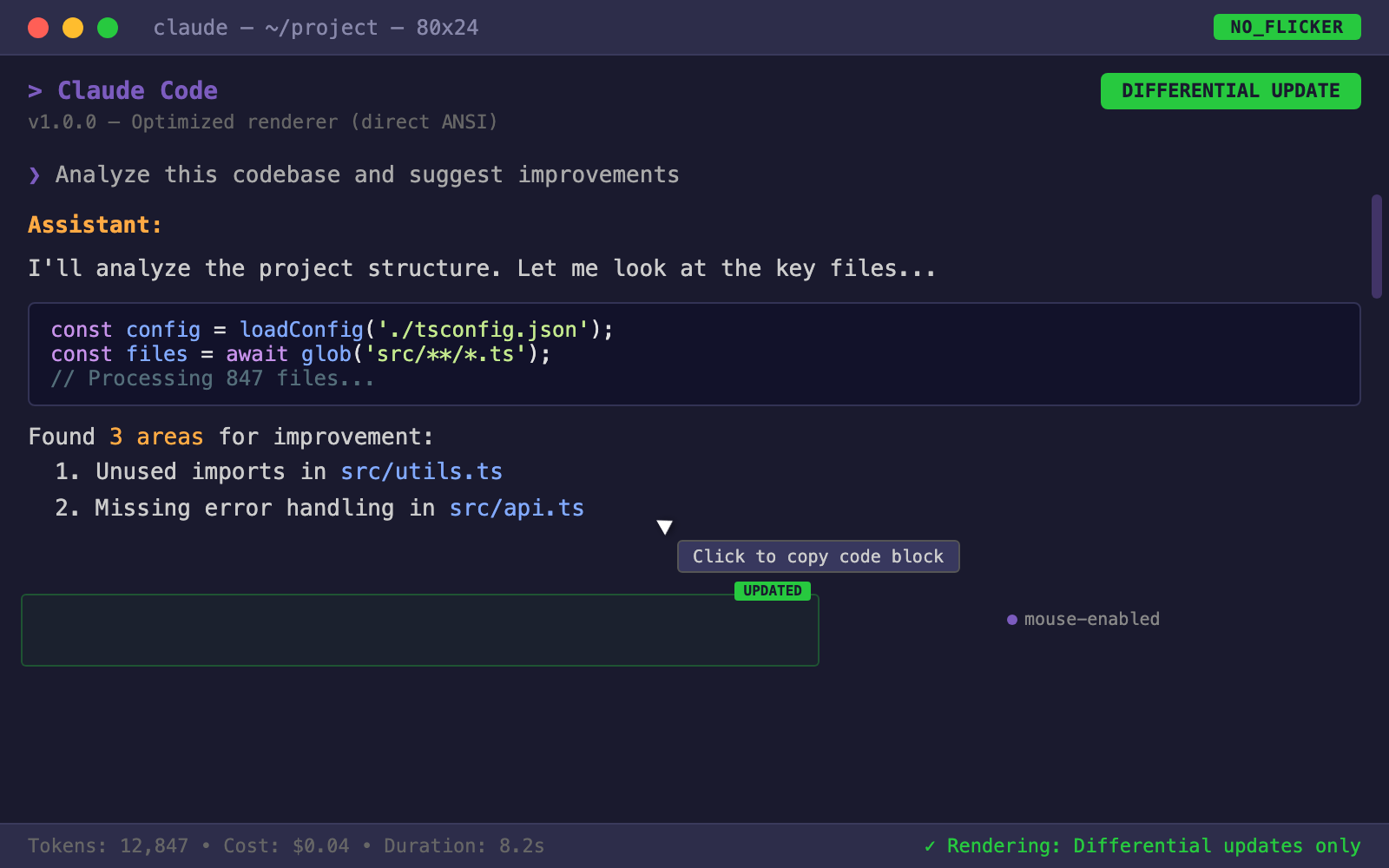Click the 'Claude Code' heading

point(137,91)
